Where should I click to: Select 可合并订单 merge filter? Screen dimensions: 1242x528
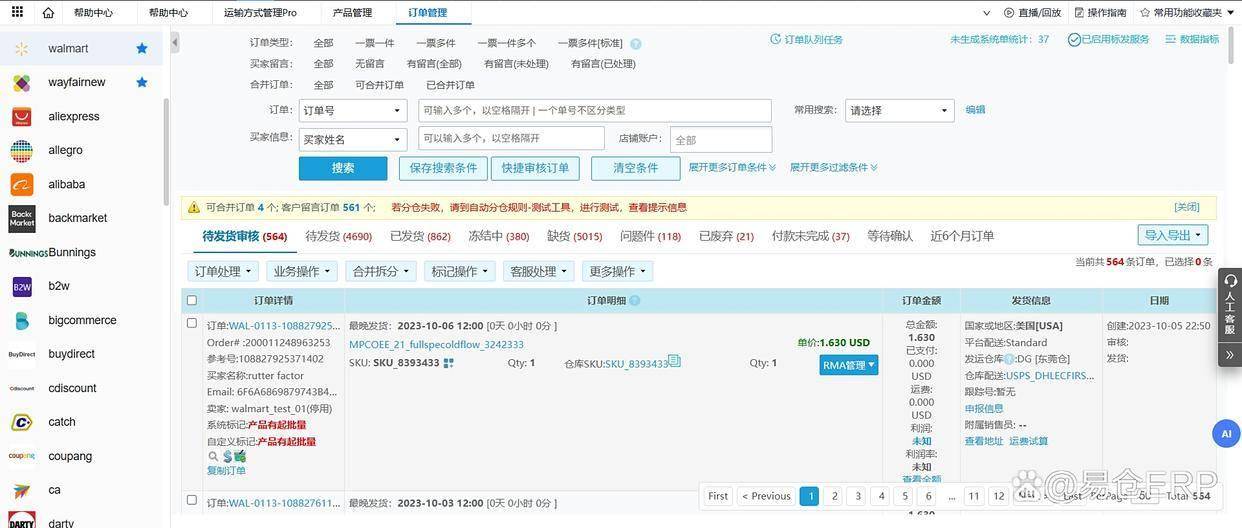pyautogui.click(x=380, y=85)
